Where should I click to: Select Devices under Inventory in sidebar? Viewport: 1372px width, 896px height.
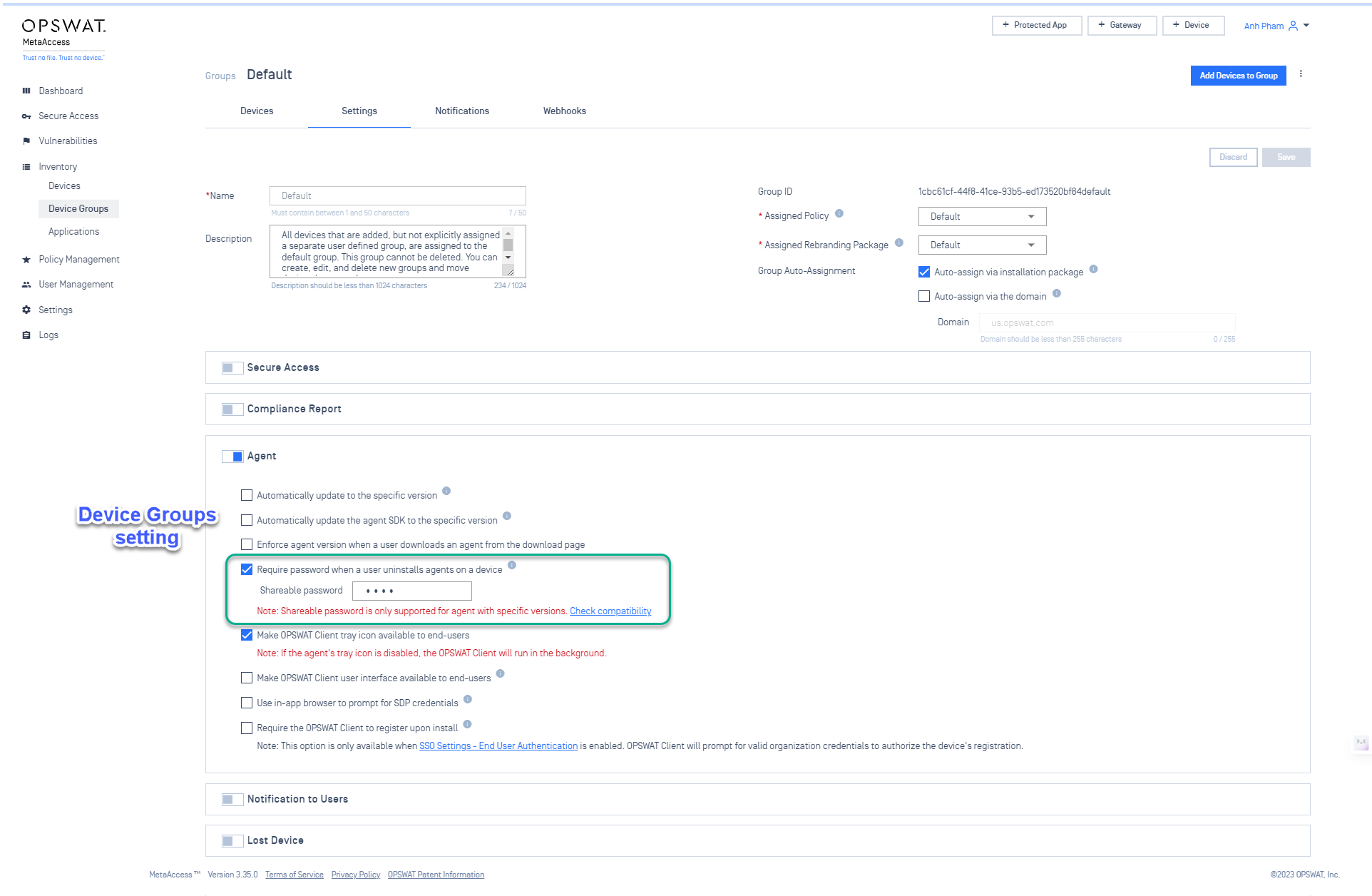tap(64, 186)
